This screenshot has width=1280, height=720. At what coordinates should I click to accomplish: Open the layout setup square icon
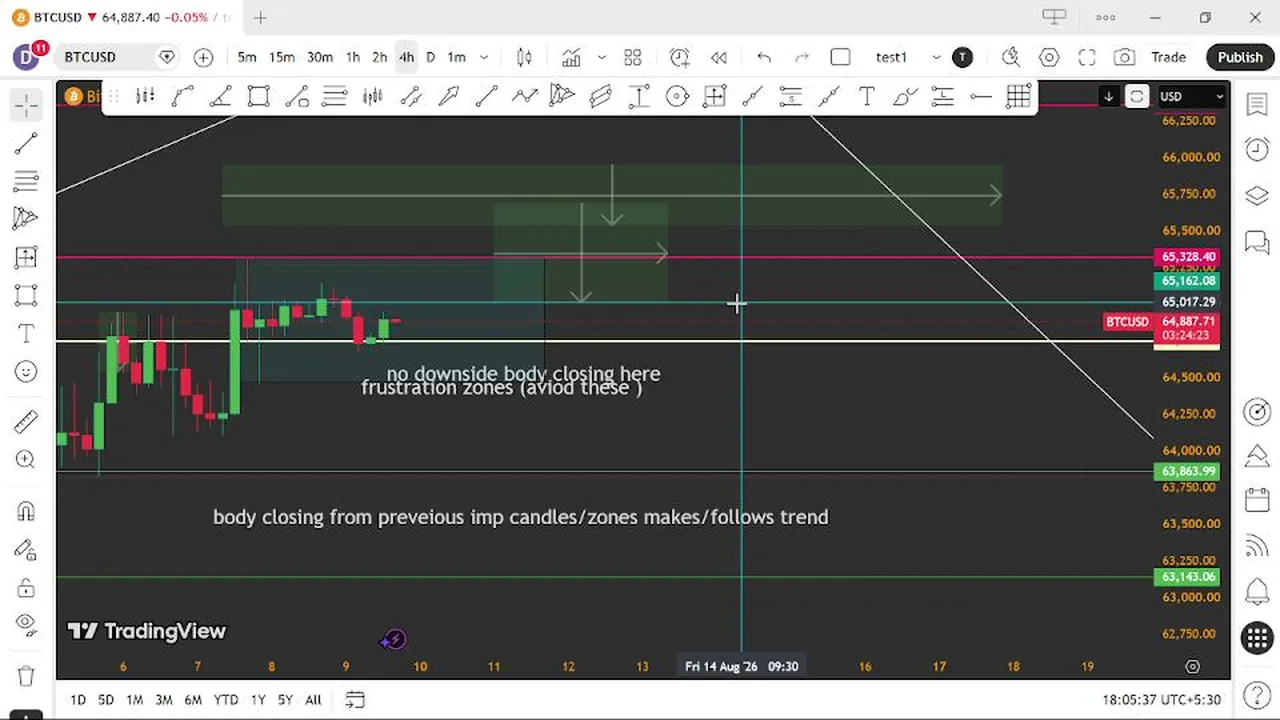point(840,57)
